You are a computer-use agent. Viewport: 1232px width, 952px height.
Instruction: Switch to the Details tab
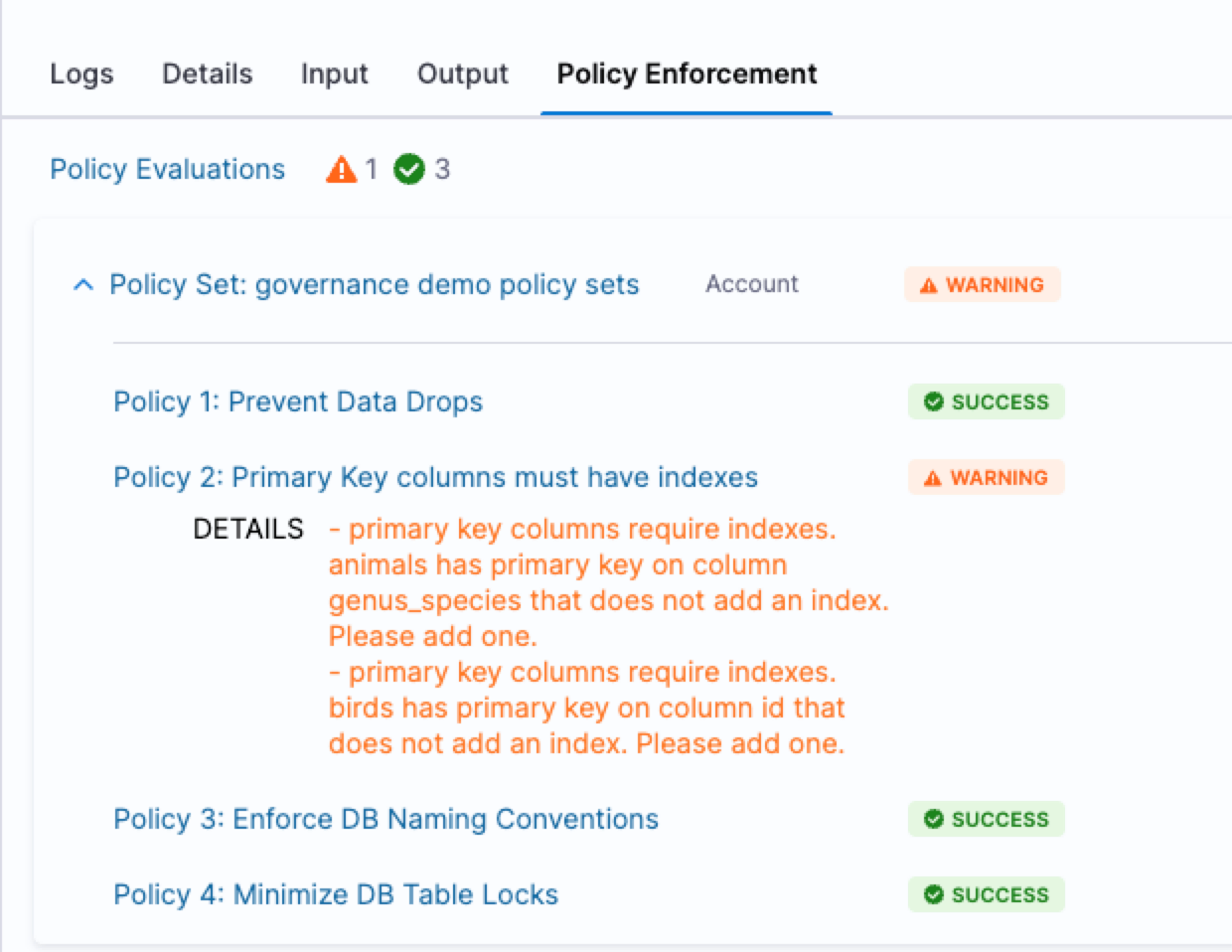[208, 74]
